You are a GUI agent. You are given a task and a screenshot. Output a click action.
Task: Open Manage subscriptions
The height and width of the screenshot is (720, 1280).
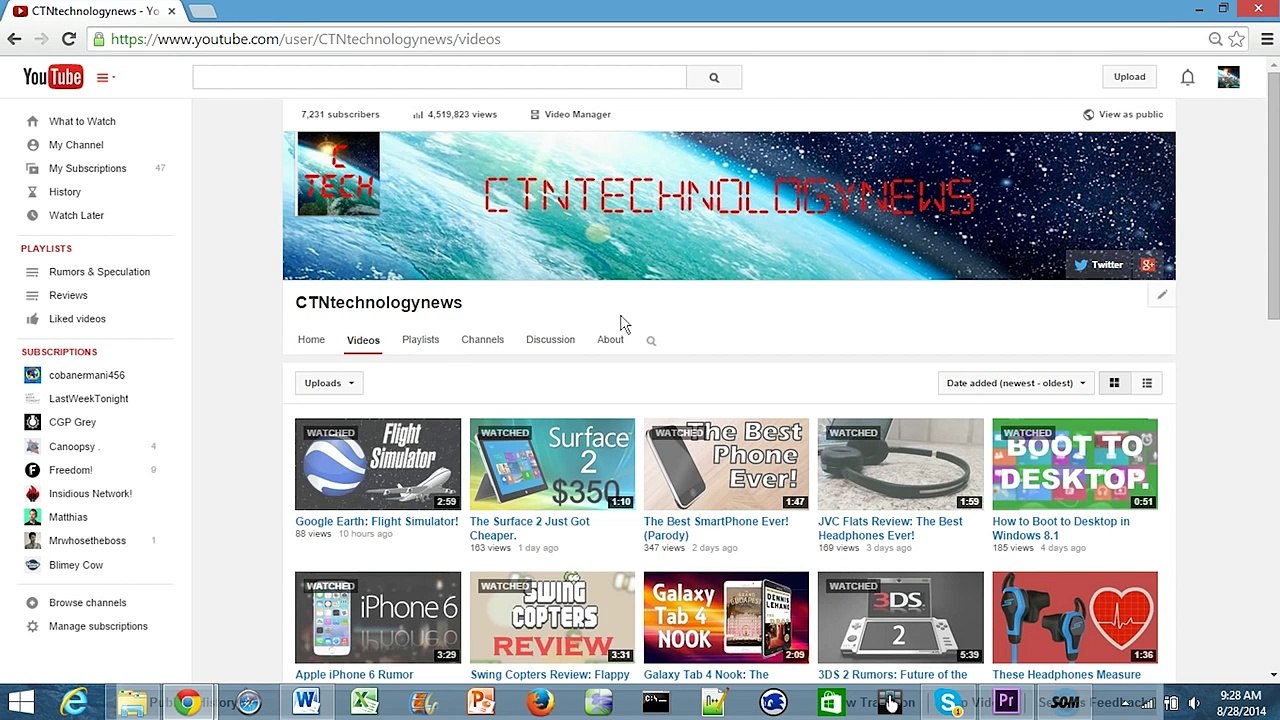[98, 626]
